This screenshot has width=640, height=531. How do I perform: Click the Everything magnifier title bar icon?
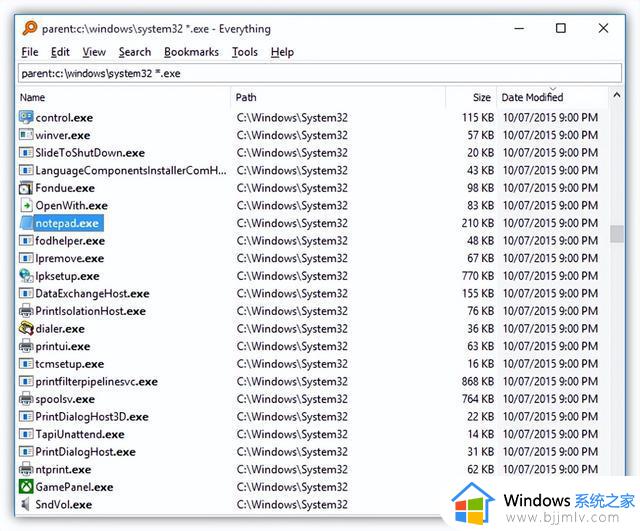pyautogui.click(x=30, y=28)
